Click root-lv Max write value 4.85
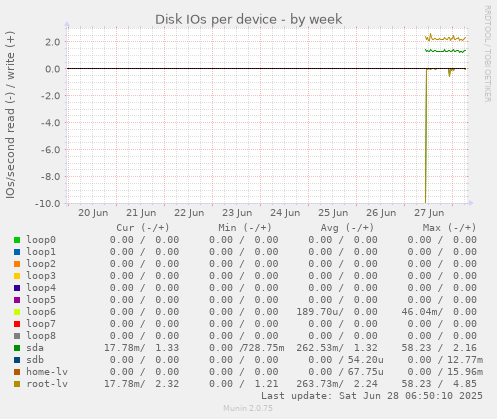Image resolution: width=497 pixels, height=419 pixels. point(465,384)
